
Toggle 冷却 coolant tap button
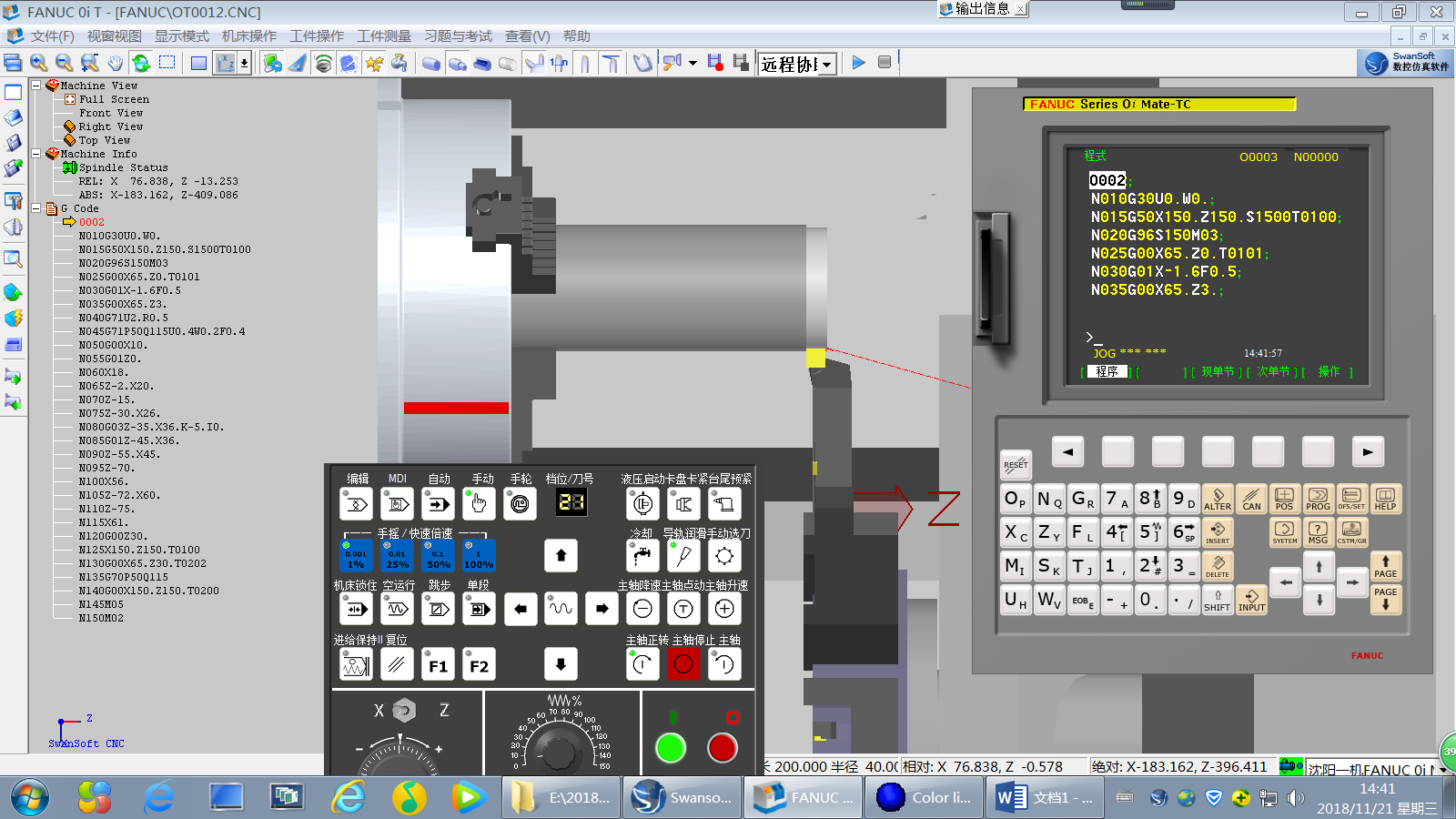pyautogui.click(x=642, y=556)
